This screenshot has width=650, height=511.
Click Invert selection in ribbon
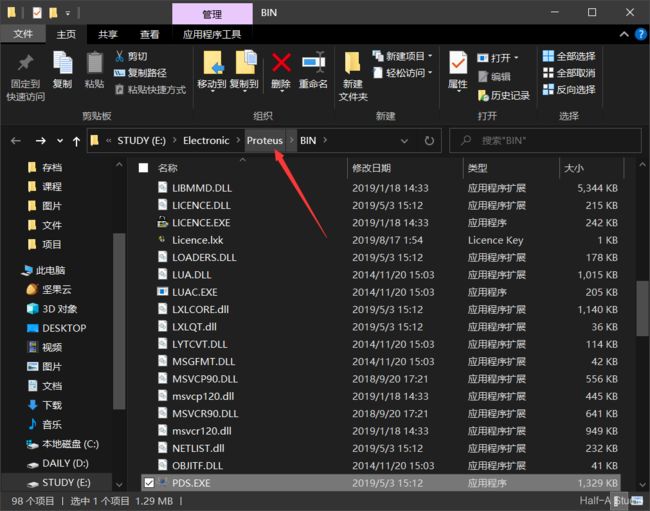pos(569,90)
